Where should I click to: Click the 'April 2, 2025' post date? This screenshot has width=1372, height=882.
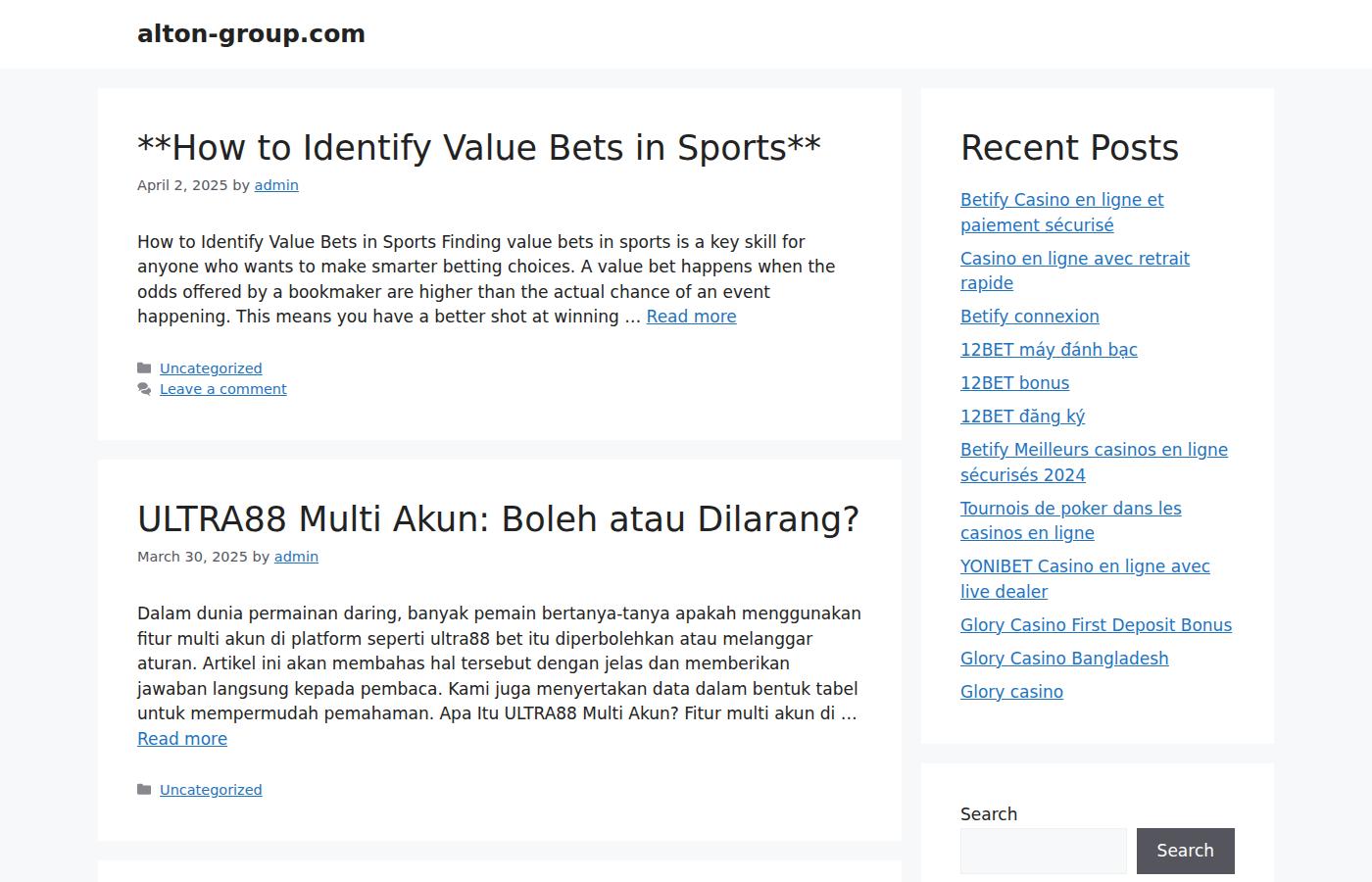coord(182,185)
